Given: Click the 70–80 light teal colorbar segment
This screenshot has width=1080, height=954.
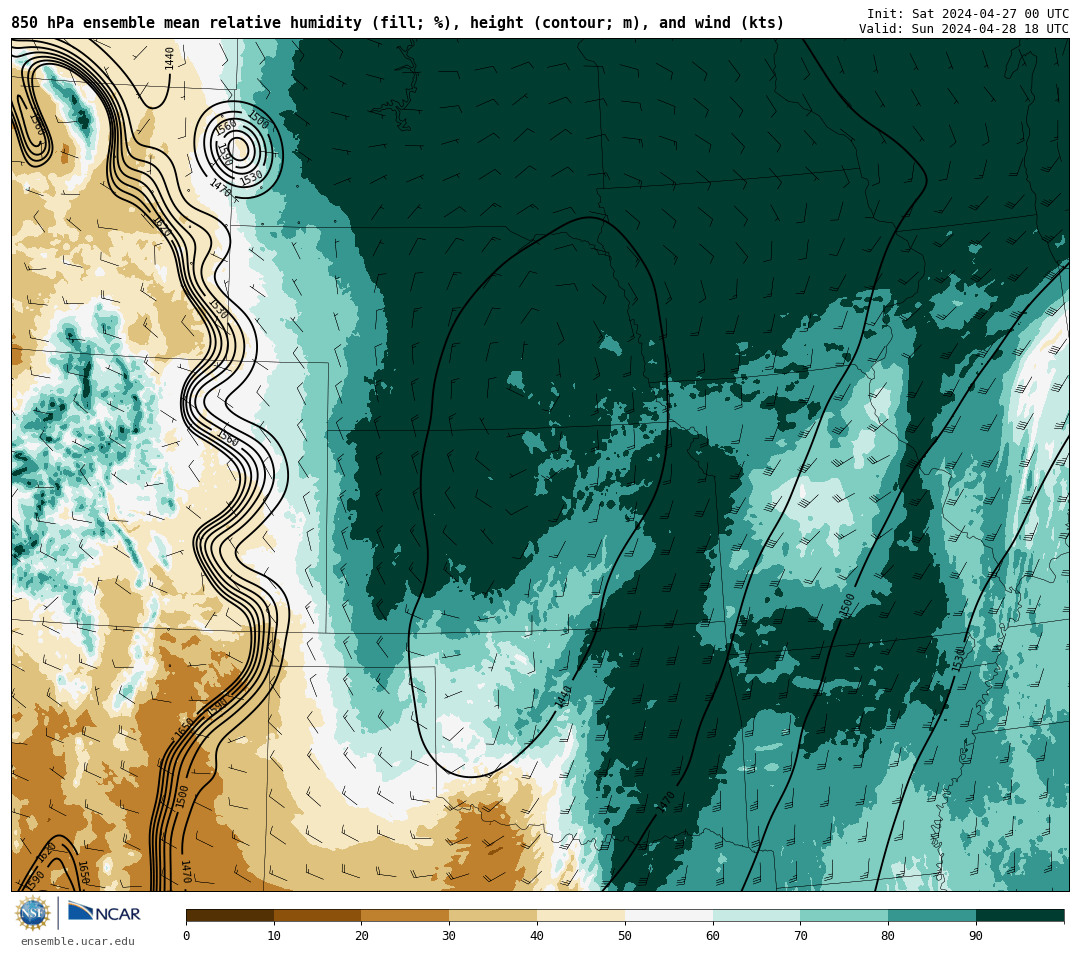Looking at the screenshot, I should pyautogui.click(x=844, y=915).
